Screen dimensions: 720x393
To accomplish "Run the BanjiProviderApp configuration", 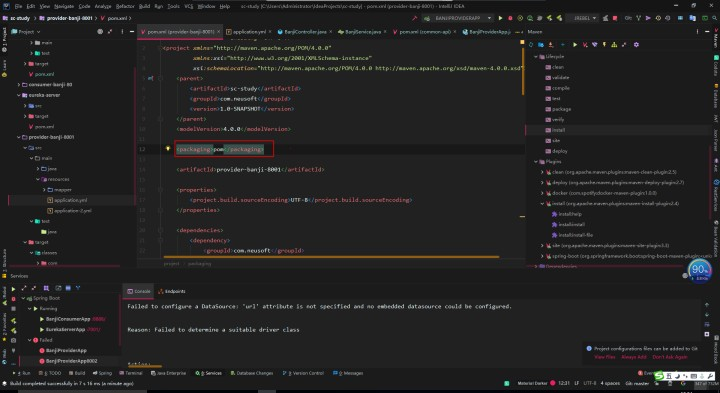I will pos(501,18).
